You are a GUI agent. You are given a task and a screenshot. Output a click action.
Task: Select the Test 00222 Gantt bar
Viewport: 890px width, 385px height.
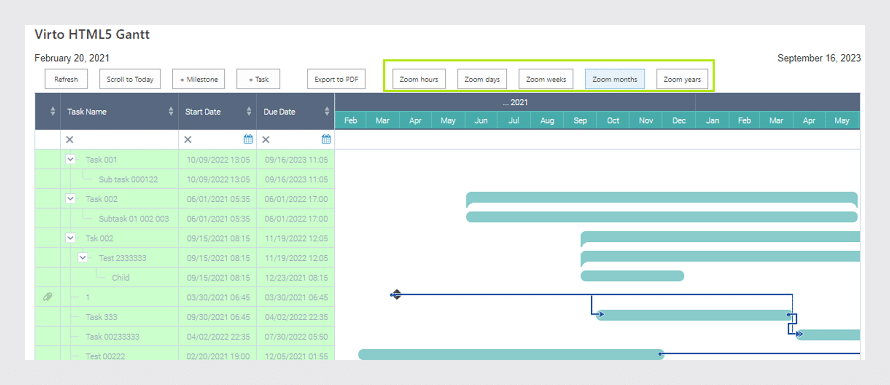pos(511,354)
